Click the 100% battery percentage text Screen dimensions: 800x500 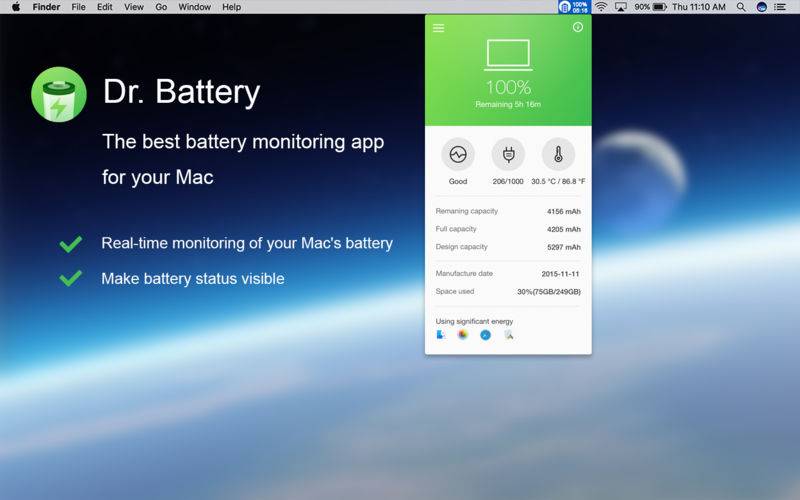pos(508,88)
